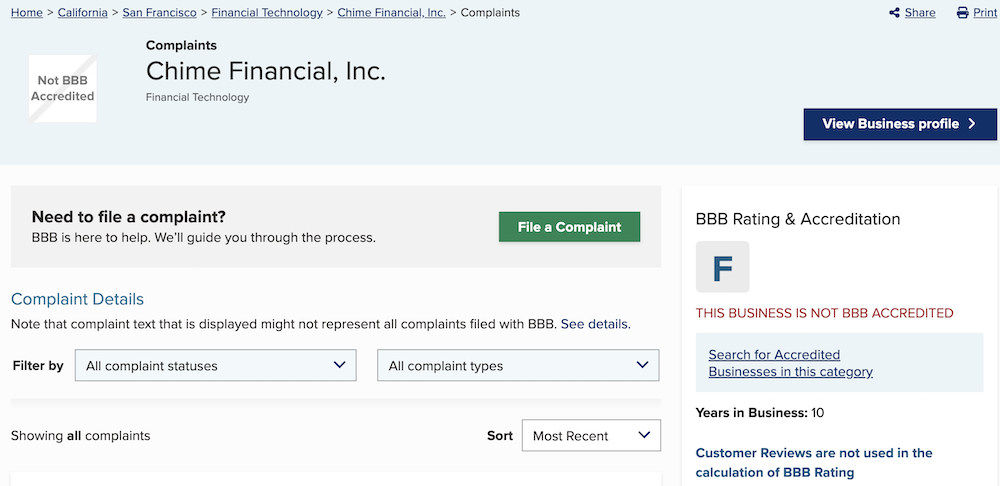
Task: Click the Share icon
Action: pyautogui.click(x=894, y=13)
